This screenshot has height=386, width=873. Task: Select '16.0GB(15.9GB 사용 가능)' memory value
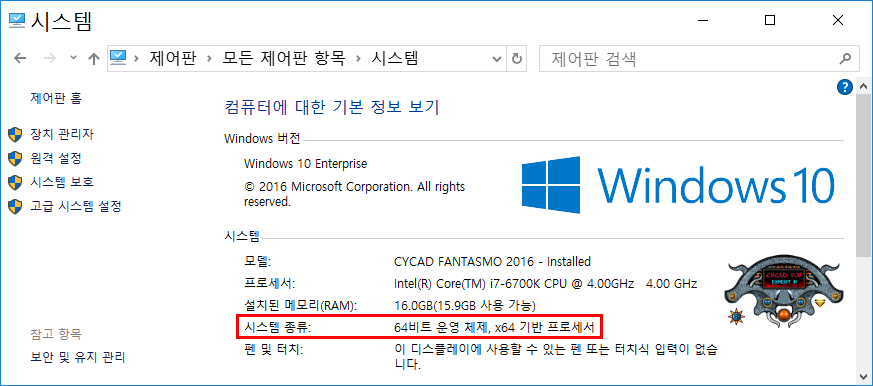tap(464, 306)
